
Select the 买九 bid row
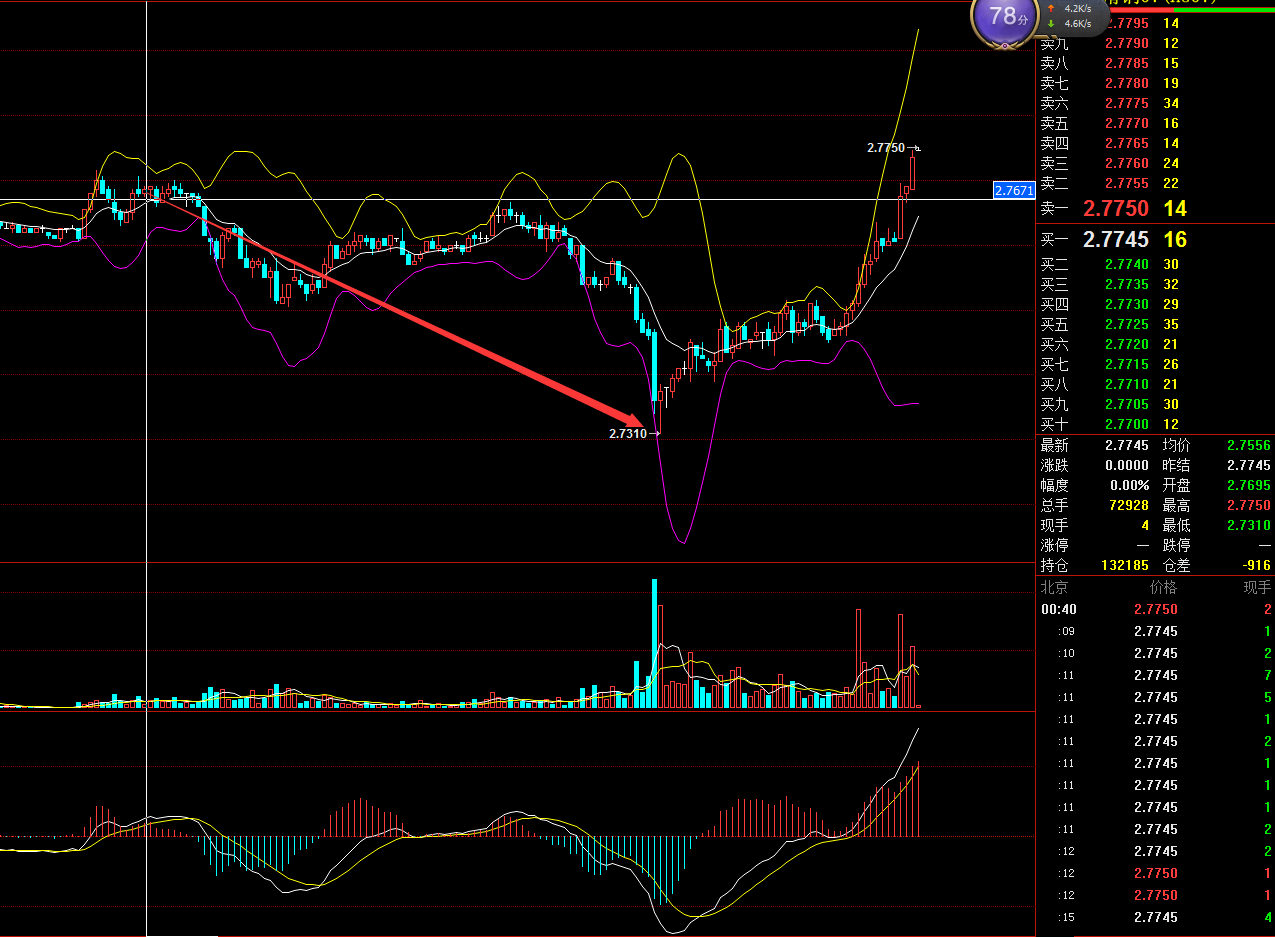[1156, 404]
